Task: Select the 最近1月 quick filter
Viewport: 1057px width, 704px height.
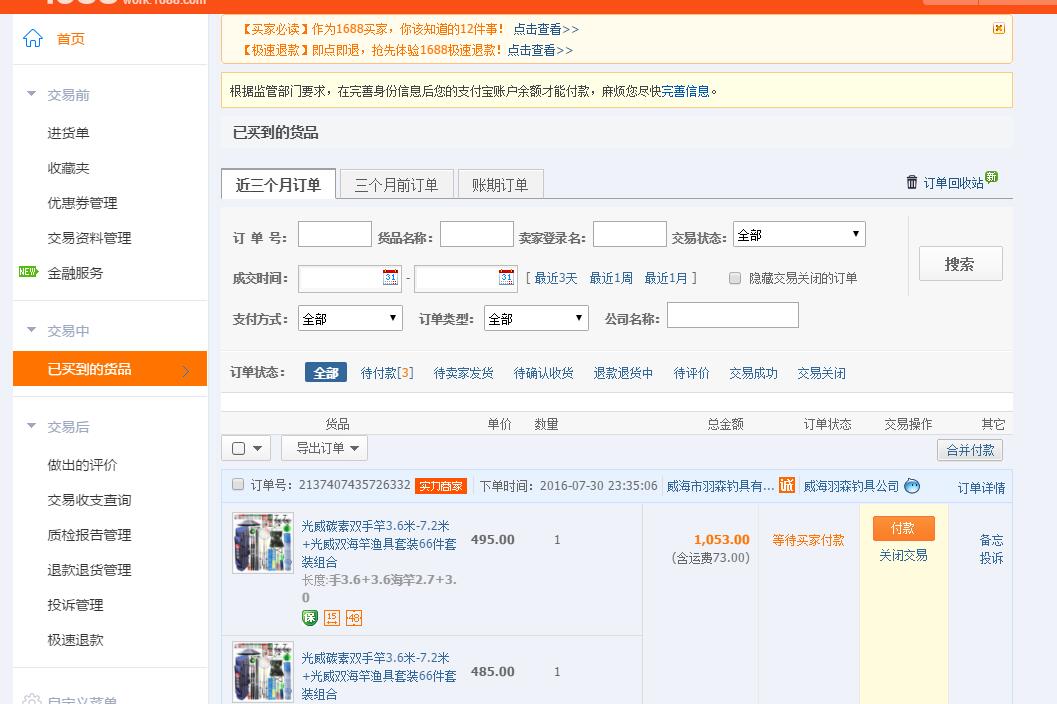Action: 666,278
